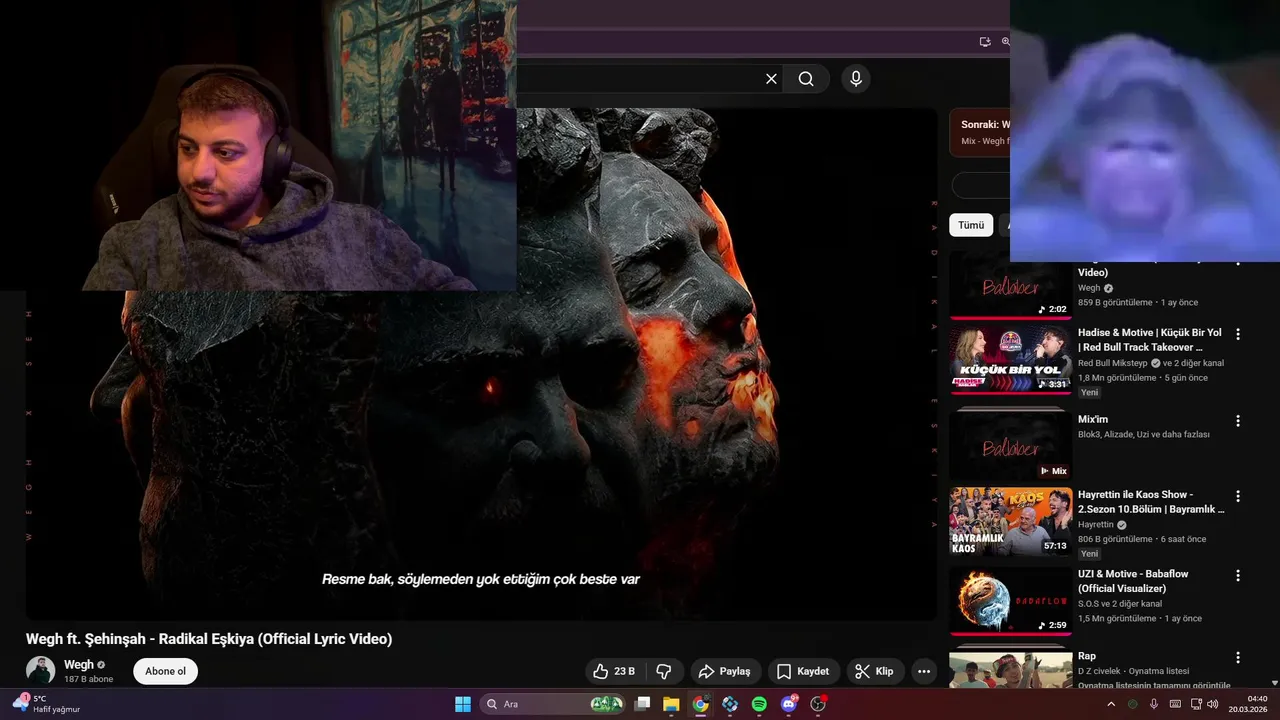
Task: Switch to Chrome on taskbar
Action: tap(700, 704)
